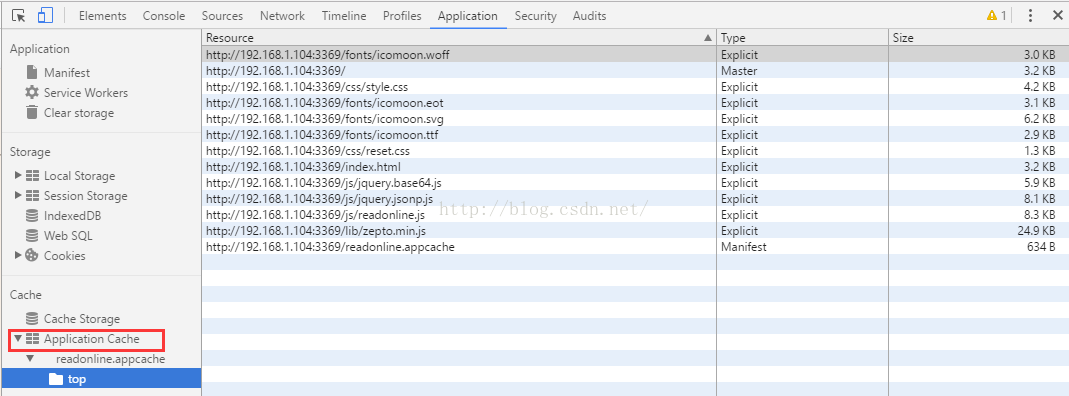Close the DevTools panel
This screenshot has height=396, width=1069.
1057,15
